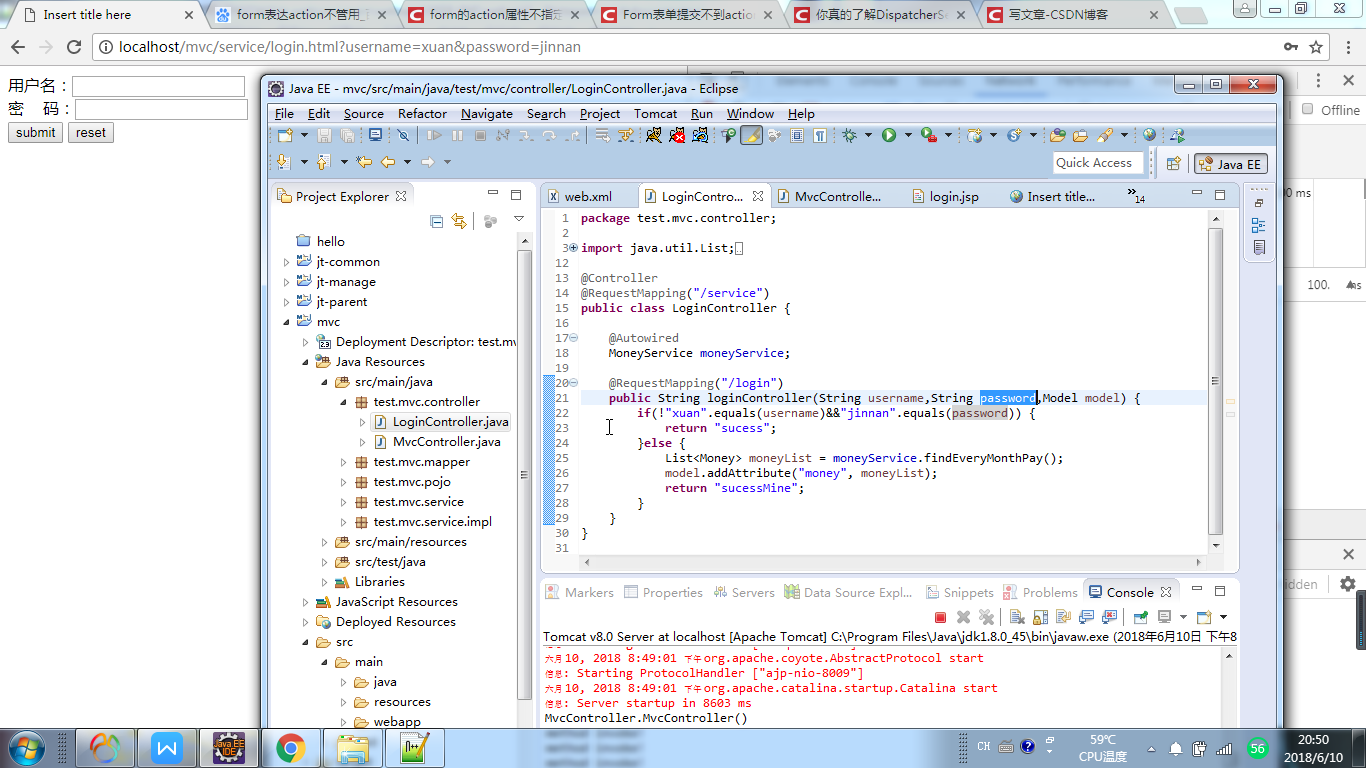This screenshot has width=1366, height=768.
Task: Reload the Chrome page
Action: 73,47
